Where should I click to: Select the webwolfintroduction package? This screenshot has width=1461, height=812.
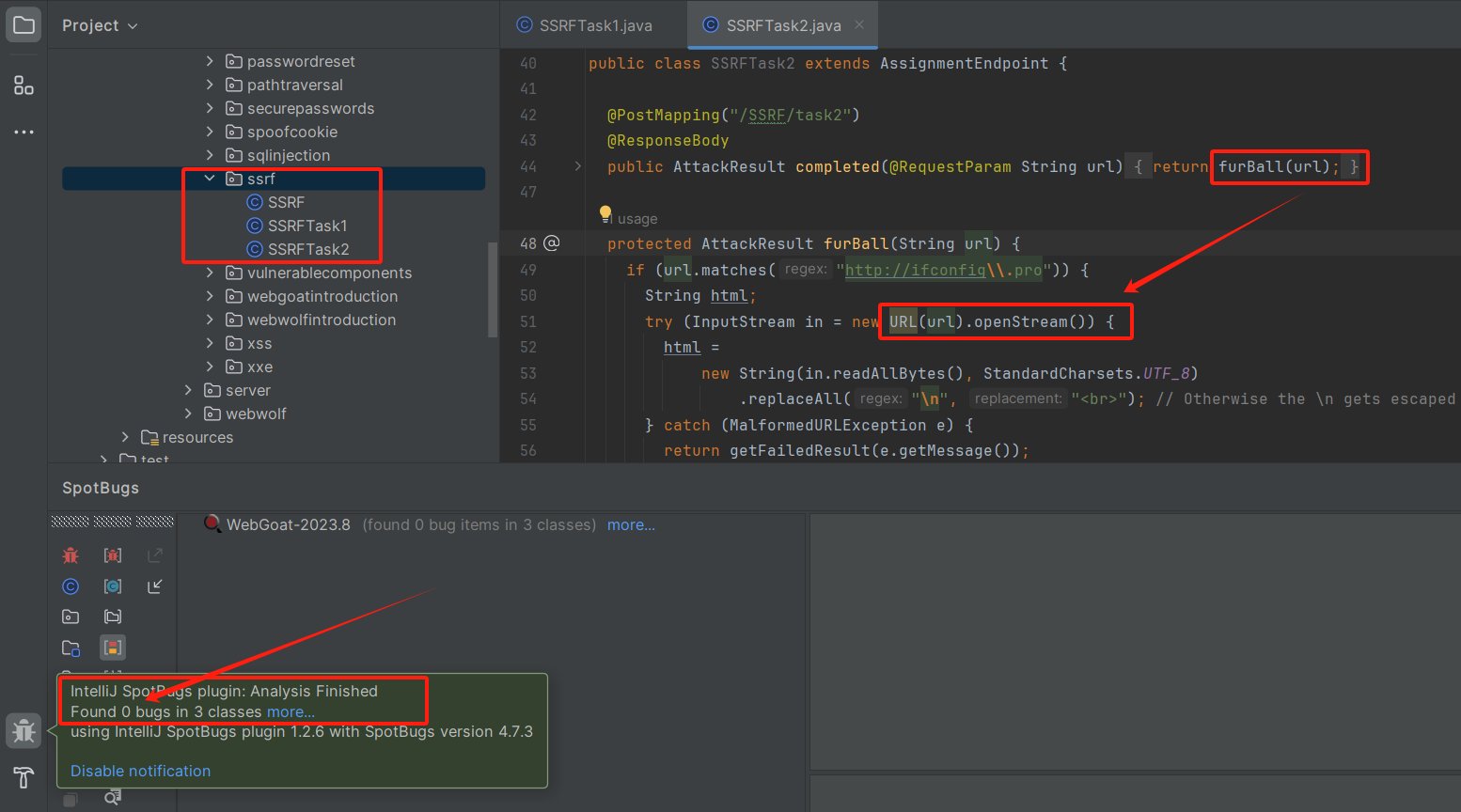(x=310, y=320)
